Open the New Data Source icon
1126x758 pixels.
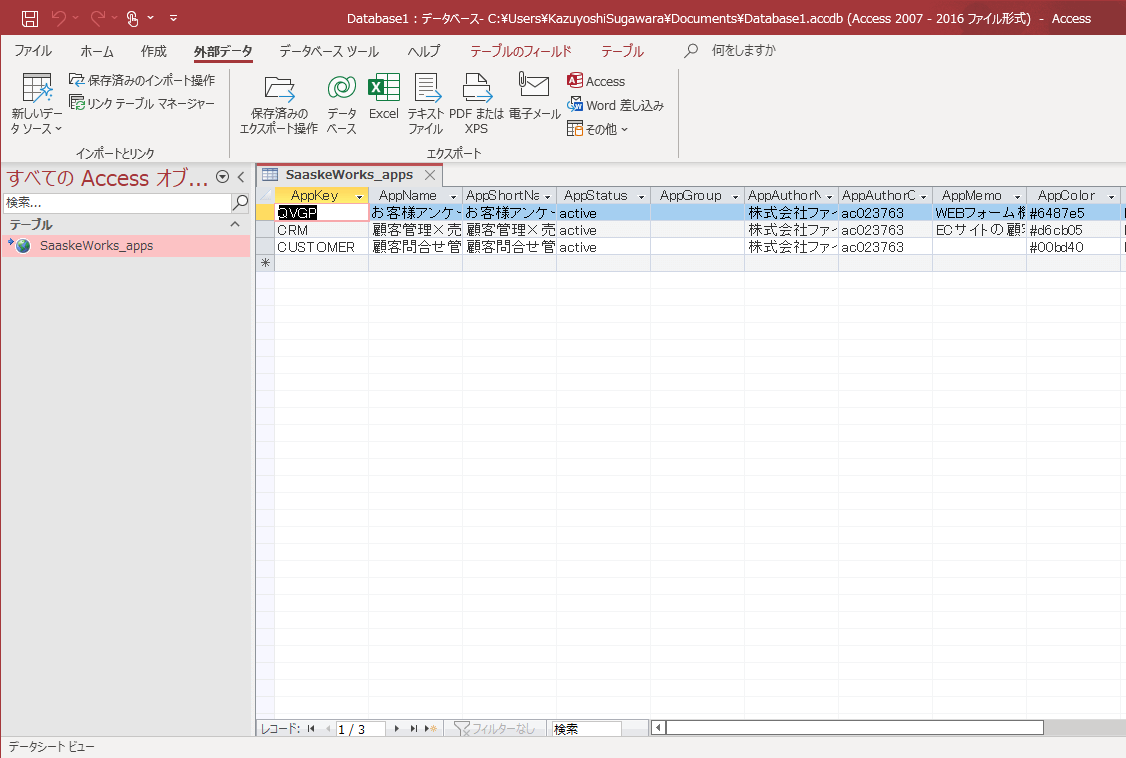tap(37, 88)
